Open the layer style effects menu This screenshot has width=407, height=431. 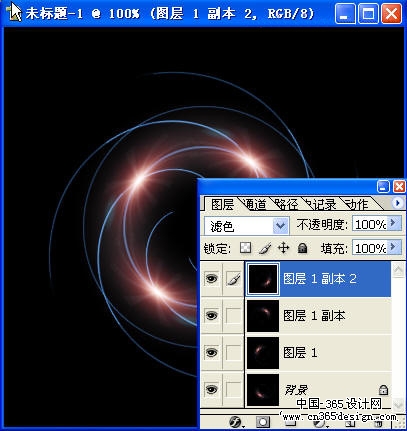pos(236,423)
